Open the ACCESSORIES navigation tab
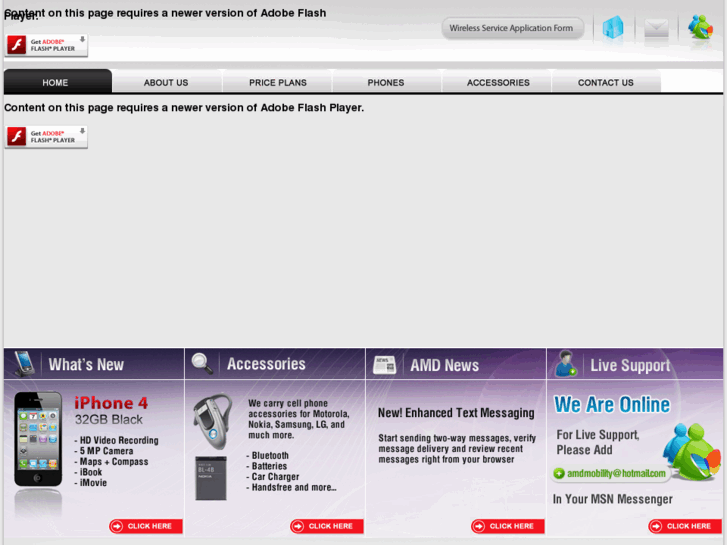The width and height of the screenshot is (727, 545). click(x=498, y=83)
